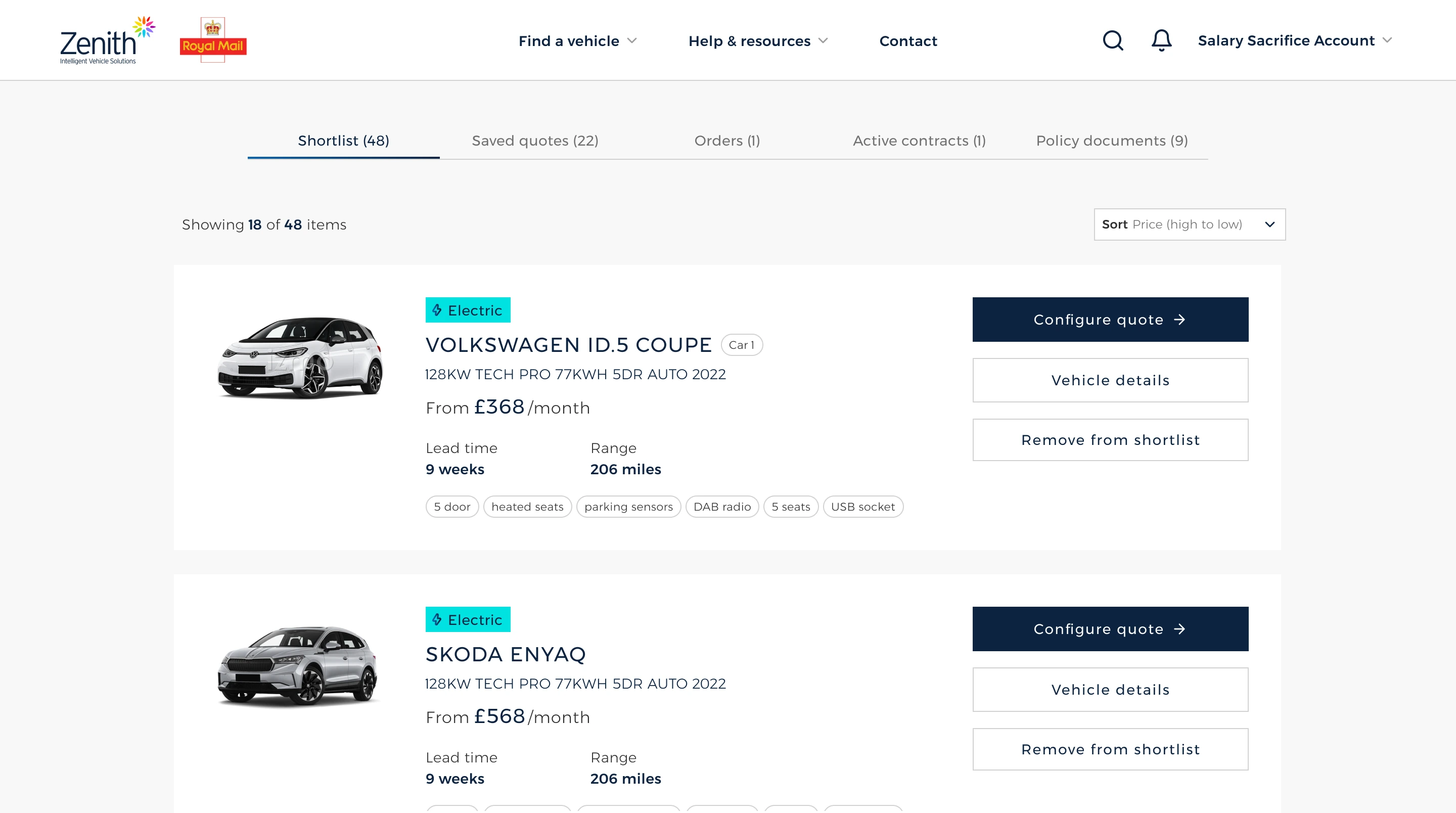Open the Policy documents (9) tab
This screenshot has height=813, width=1456.
click(x=1112, y=141)
